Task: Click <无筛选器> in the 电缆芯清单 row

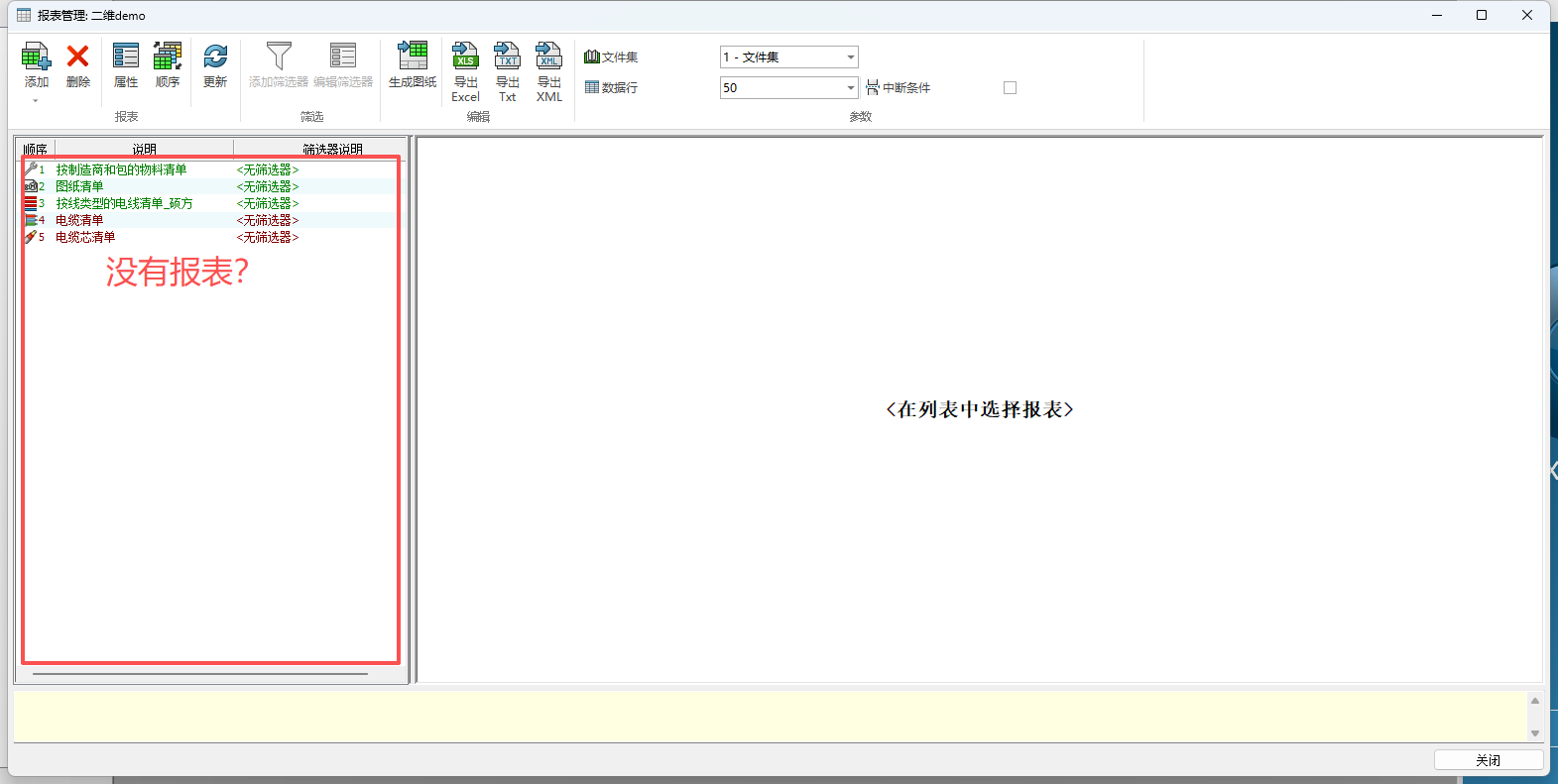Action: [x=268, y=237]
